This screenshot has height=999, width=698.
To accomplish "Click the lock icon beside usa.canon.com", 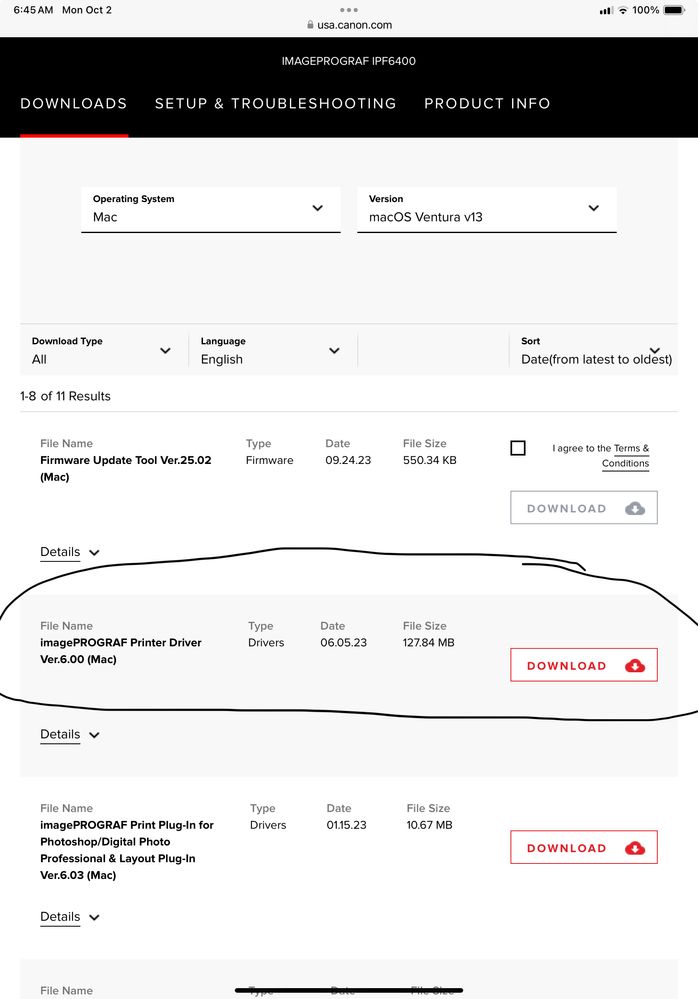I will 311,25.
